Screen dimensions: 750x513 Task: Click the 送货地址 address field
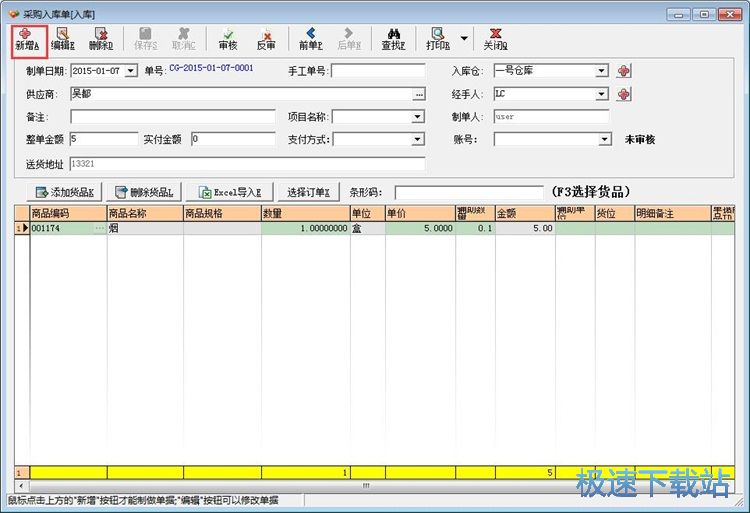(x=247, y=164)
